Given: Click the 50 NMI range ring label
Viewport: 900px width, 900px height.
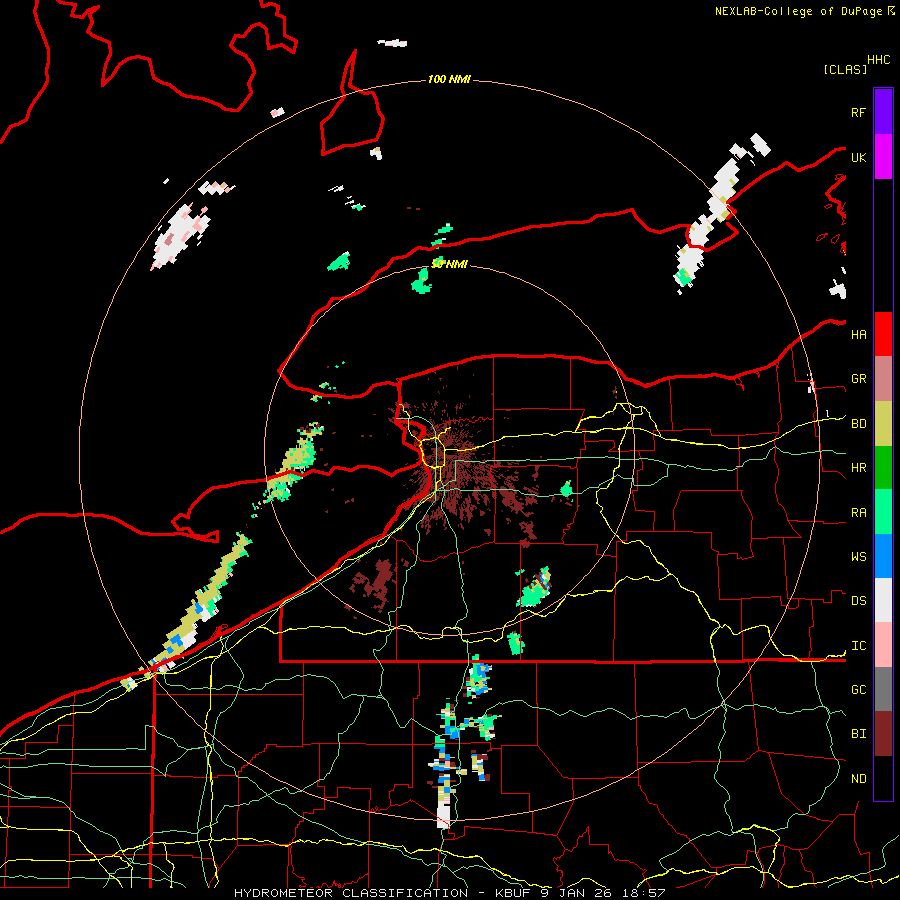Looking at the screenshot, I should [x=449, y=264].
